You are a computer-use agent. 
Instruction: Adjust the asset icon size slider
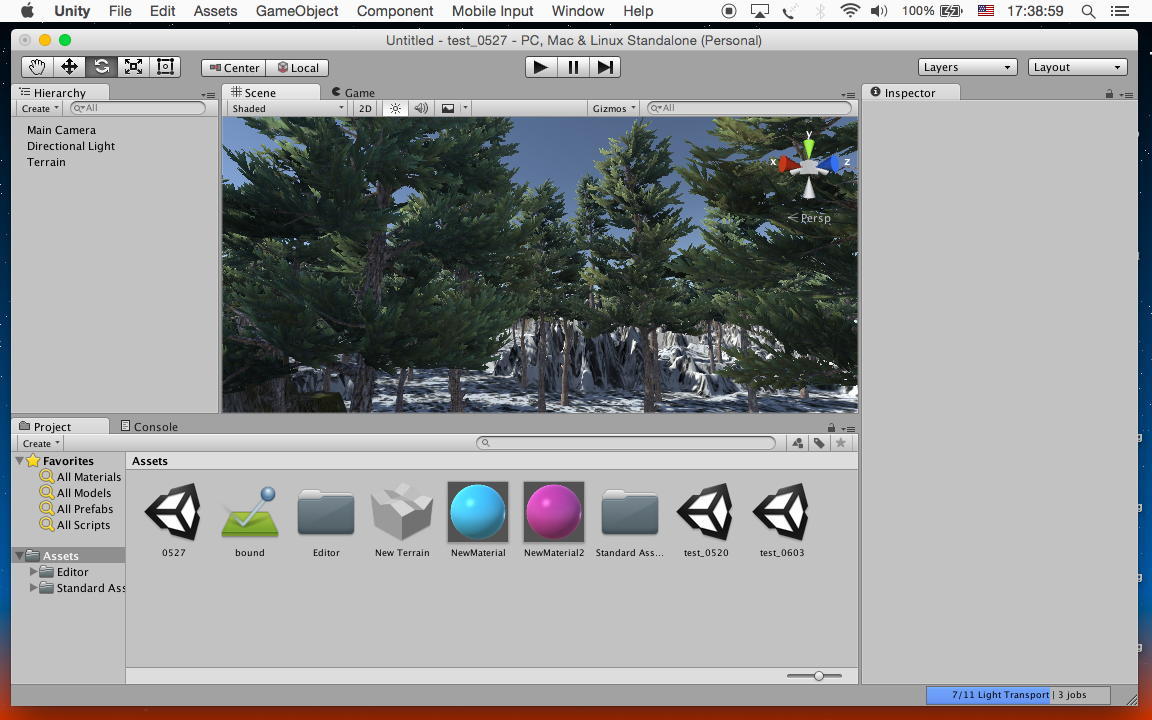point(819,676)
